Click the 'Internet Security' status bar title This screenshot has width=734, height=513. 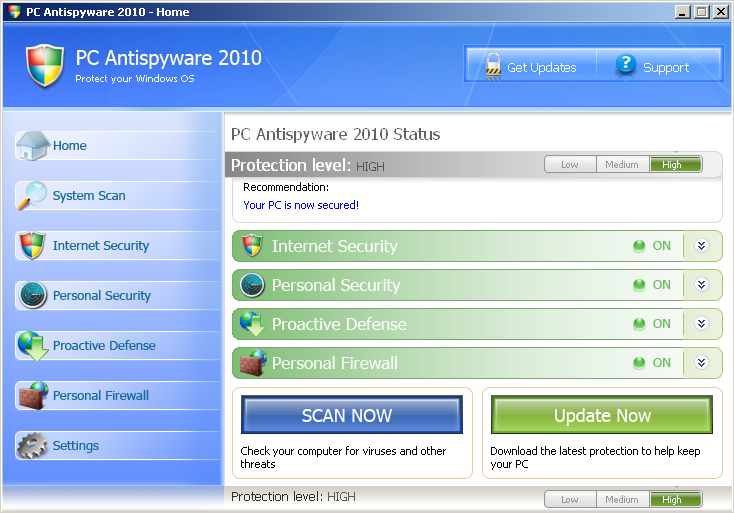335,246
